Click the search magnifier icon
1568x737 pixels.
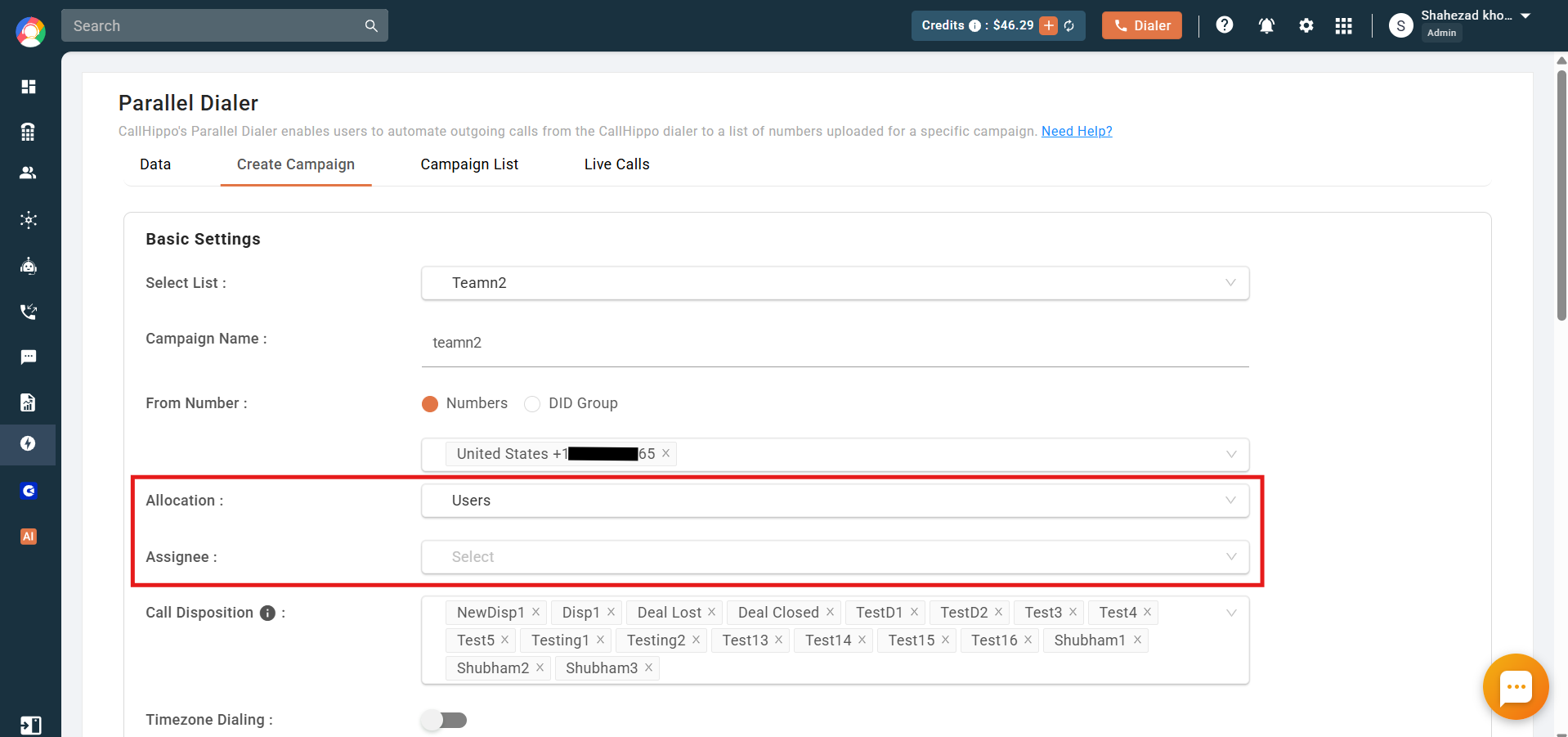[371, 25]
